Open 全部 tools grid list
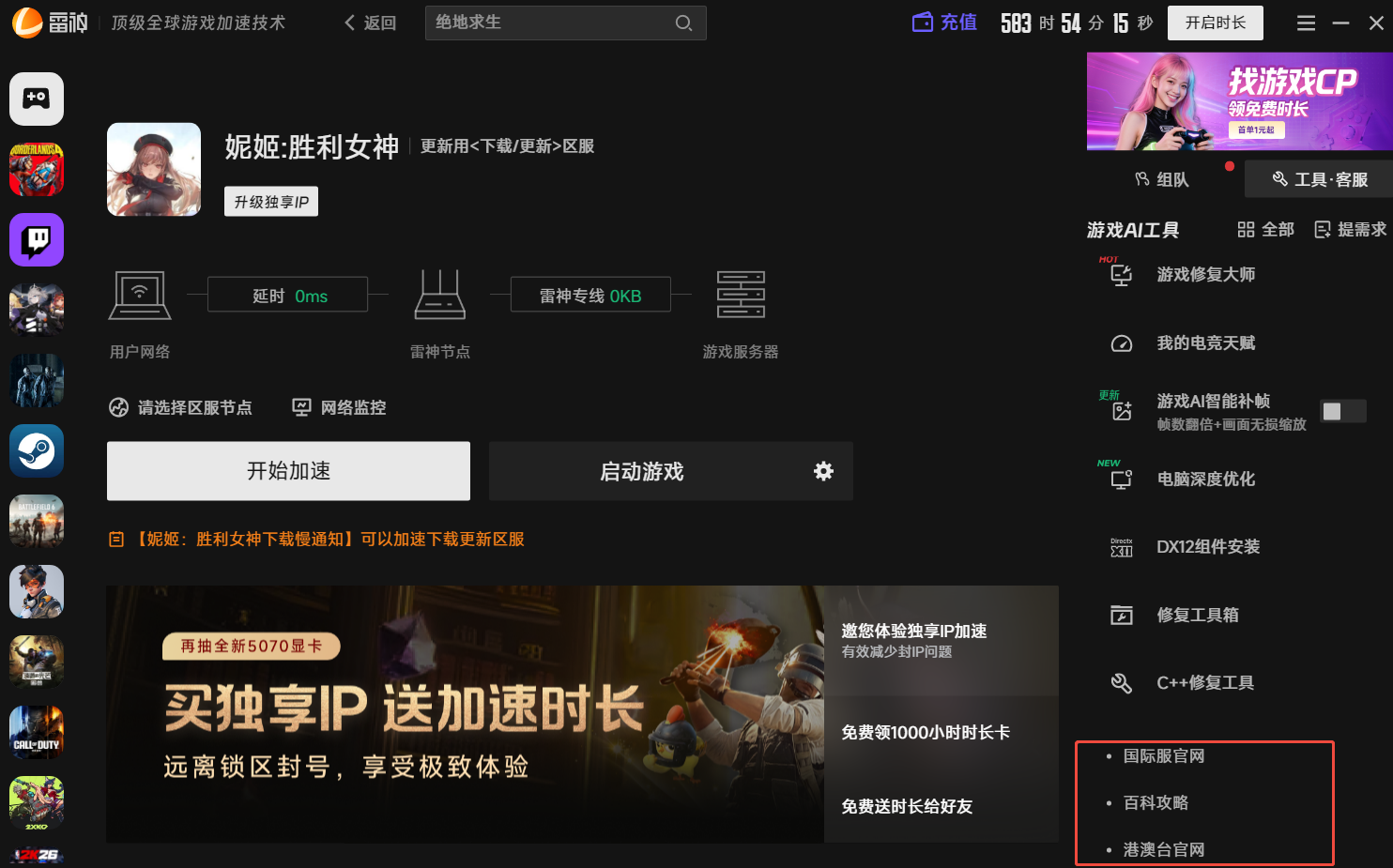 pyautogui.click(x=1265, y=230)
